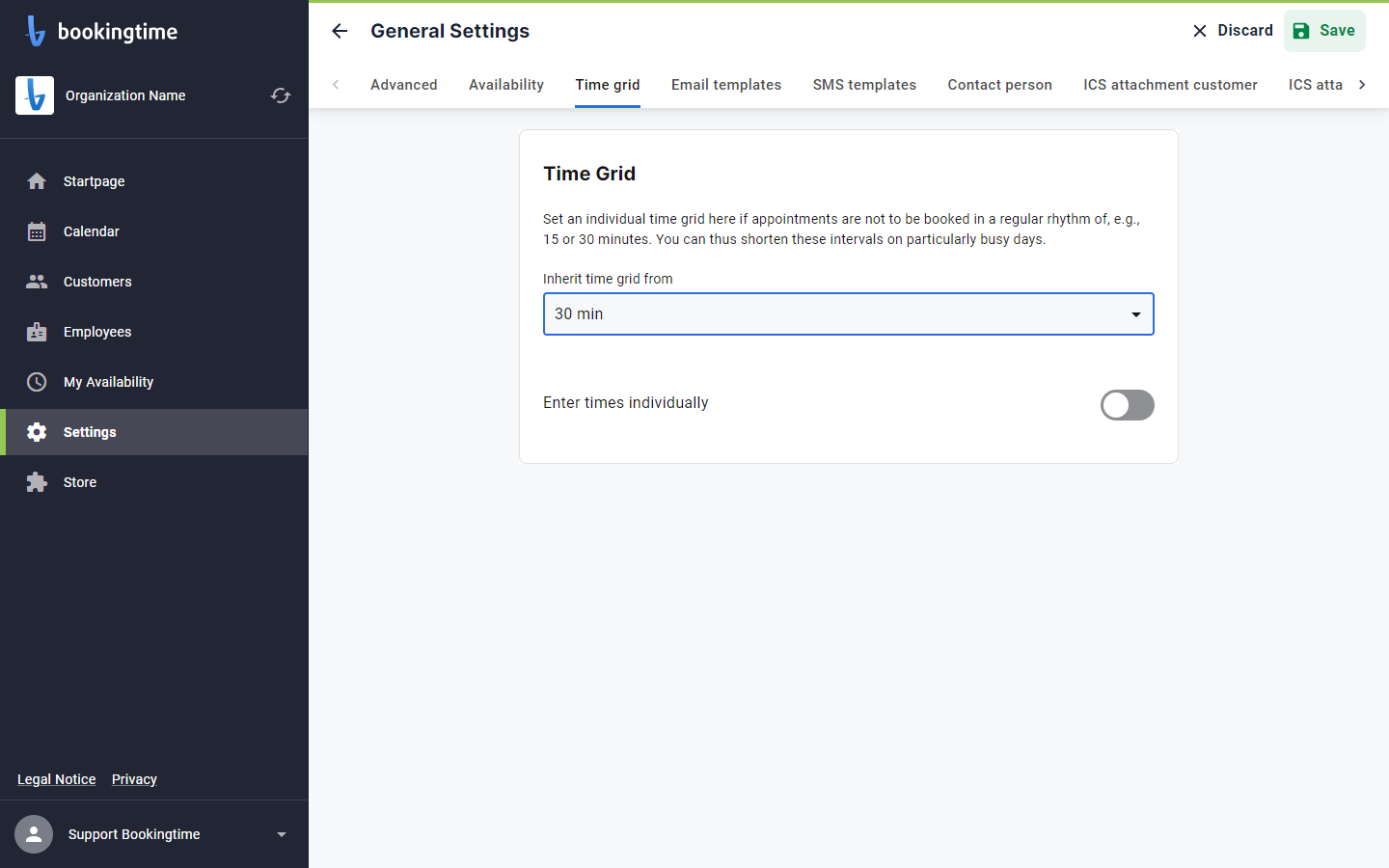Open the Contact person tab
The image size is (1389, 868).
tap(1000, 85)
